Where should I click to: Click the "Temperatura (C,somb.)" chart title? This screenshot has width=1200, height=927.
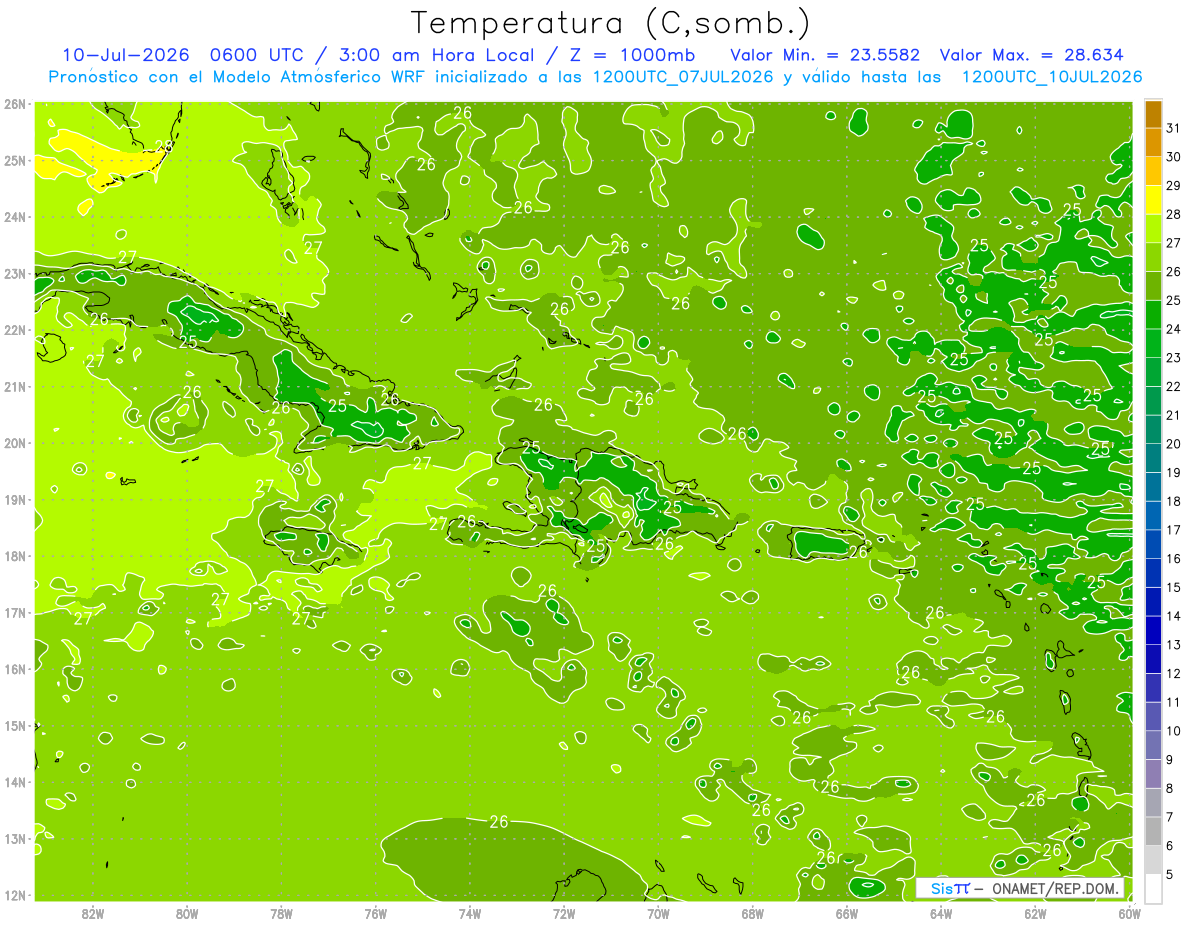tap(610, 23)
